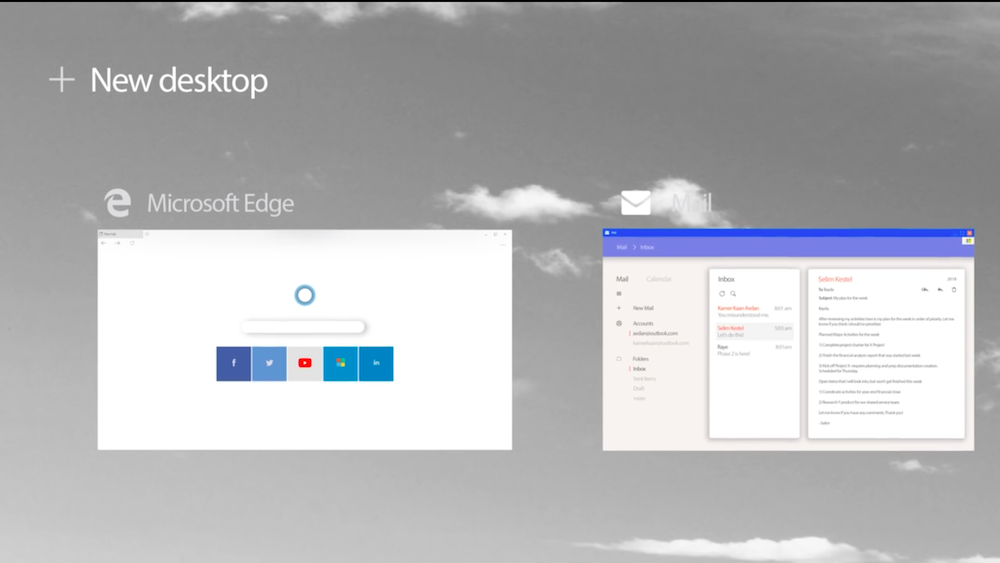
Task: Click the trash icon in message pane
Action: tap(954, 289)
